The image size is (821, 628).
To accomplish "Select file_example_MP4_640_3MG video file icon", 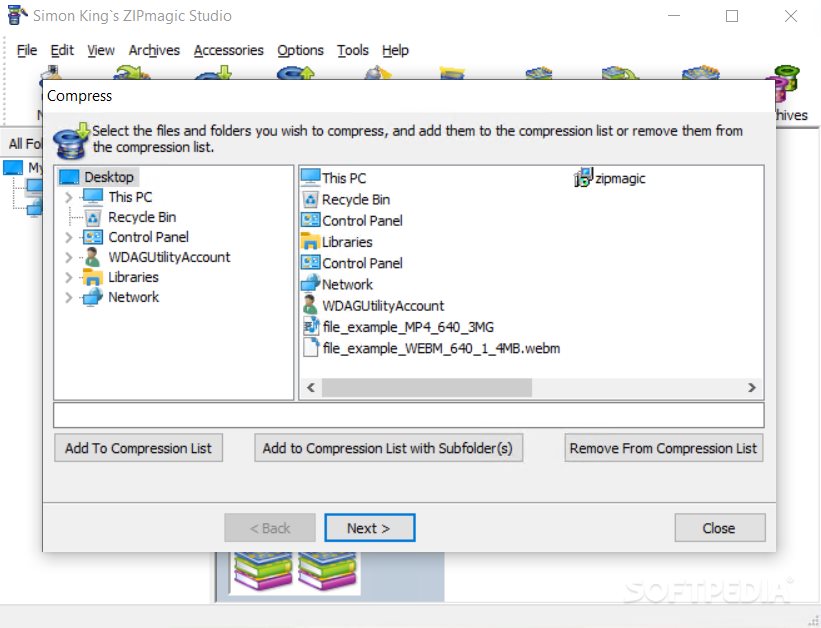I will [311, 326].
